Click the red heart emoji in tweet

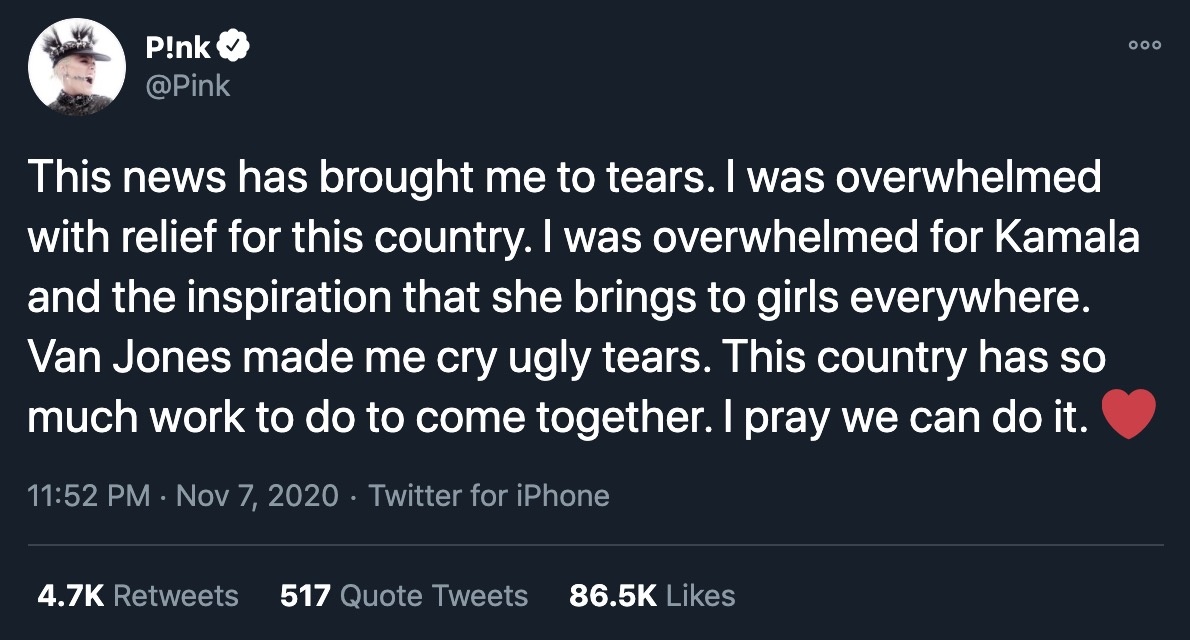tap(1128, 414)
